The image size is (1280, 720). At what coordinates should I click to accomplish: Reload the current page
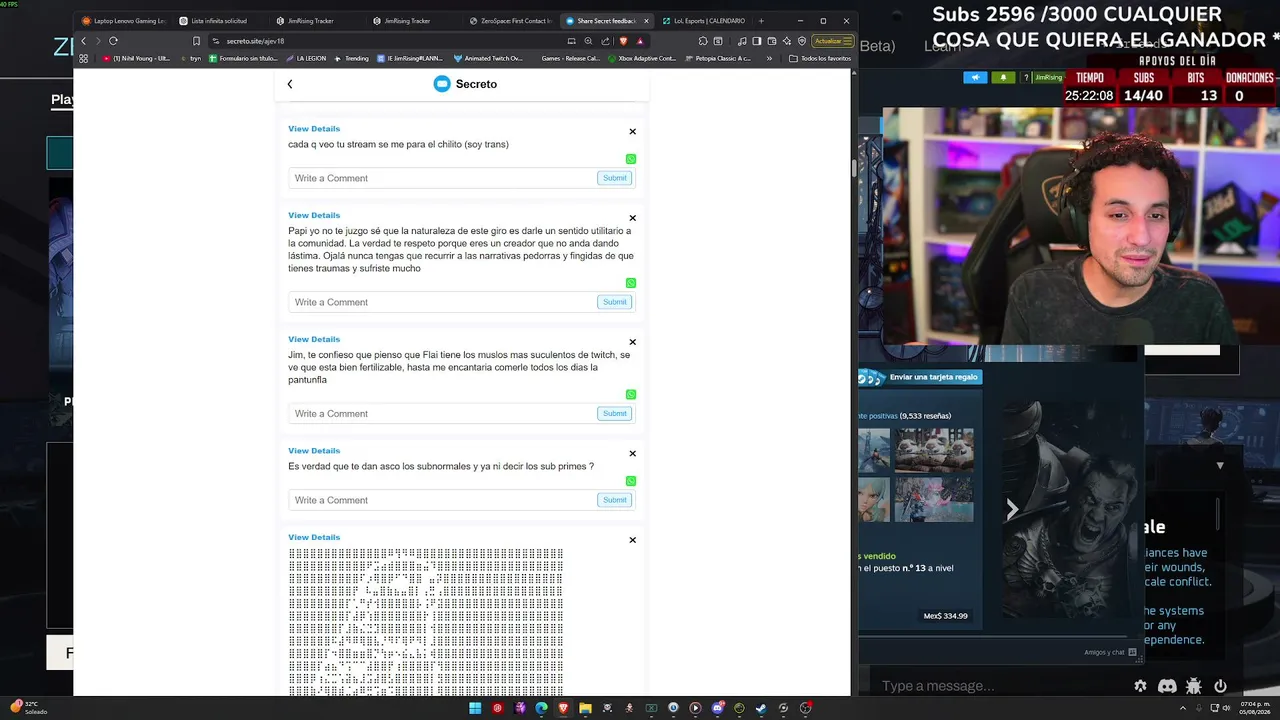113,41
